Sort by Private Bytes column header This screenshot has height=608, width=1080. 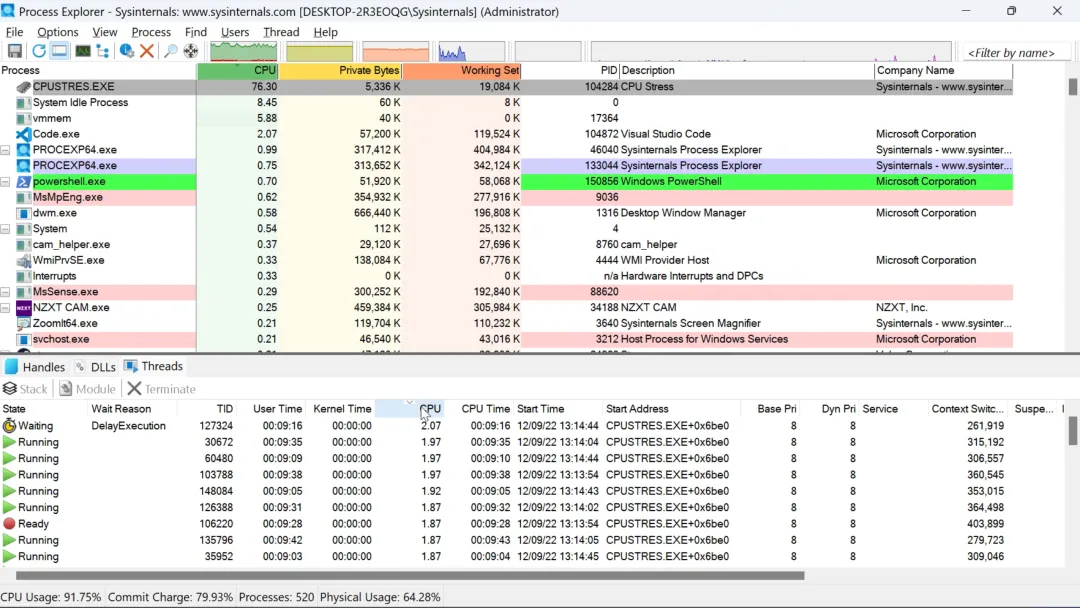click(341, 70)
